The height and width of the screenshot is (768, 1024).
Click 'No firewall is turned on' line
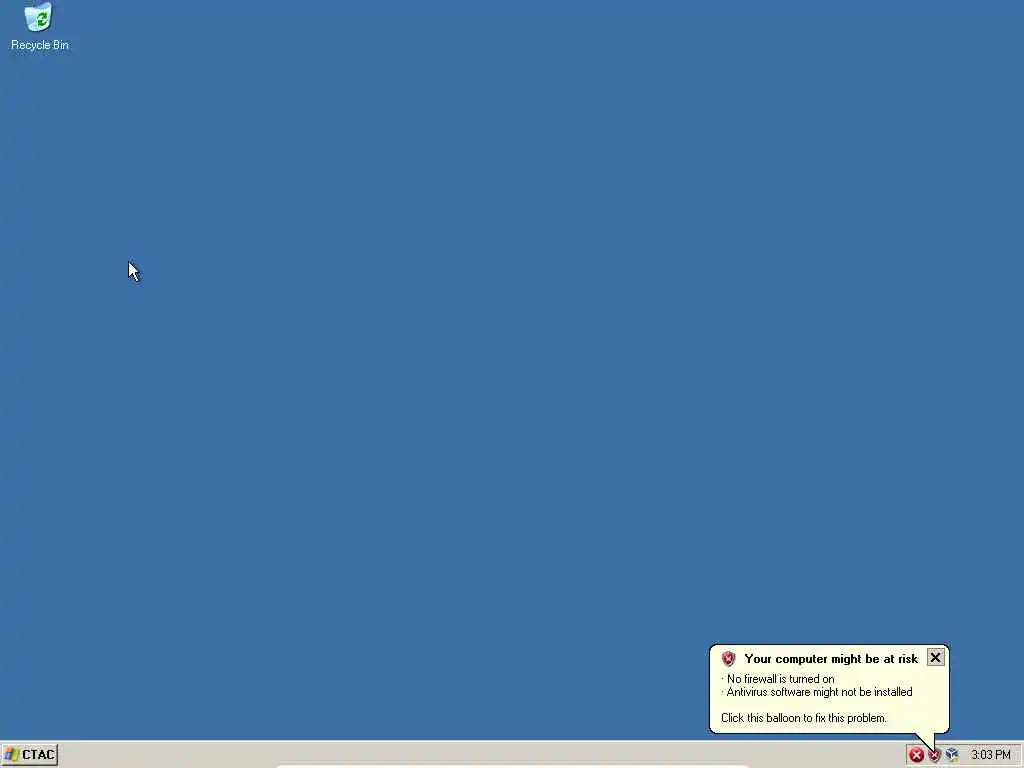tap(780, 679)
